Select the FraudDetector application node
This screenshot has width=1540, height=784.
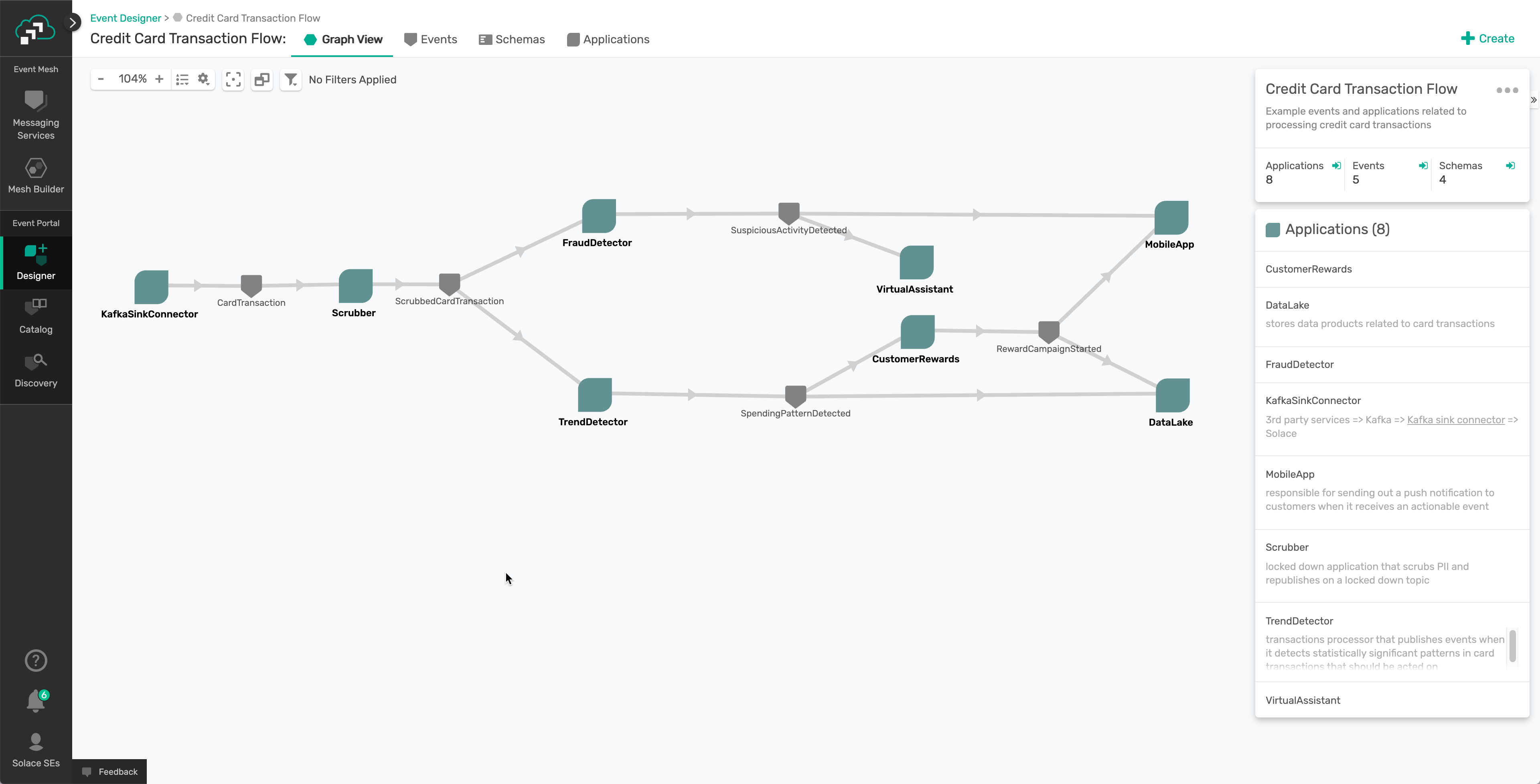coord(598,216)
